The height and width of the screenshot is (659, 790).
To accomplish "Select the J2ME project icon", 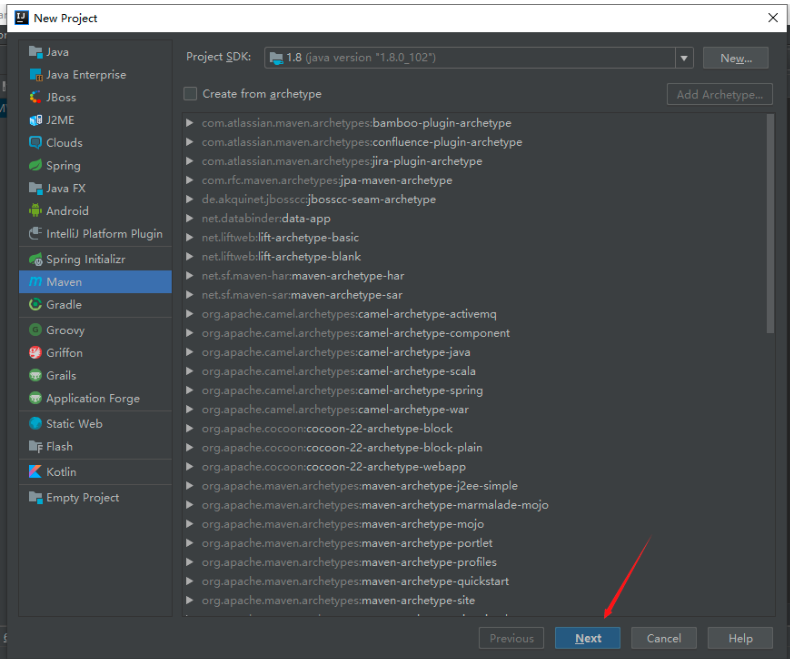I will 35,120.
